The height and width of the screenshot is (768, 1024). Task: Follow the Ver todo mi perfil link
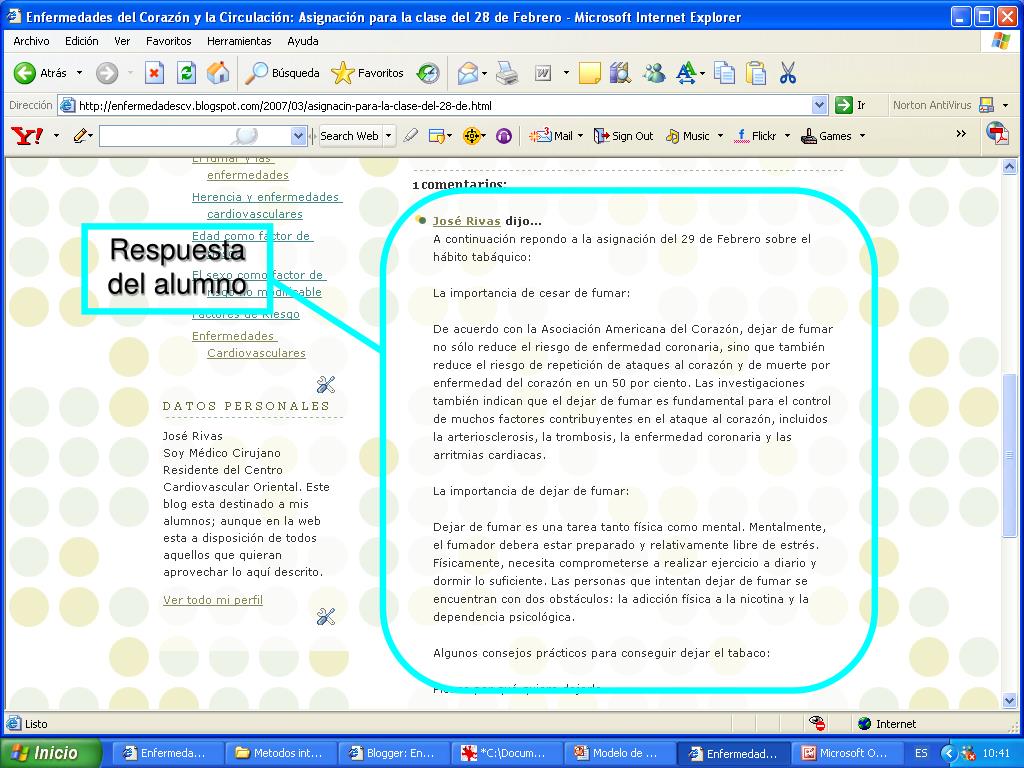point(213,600)
